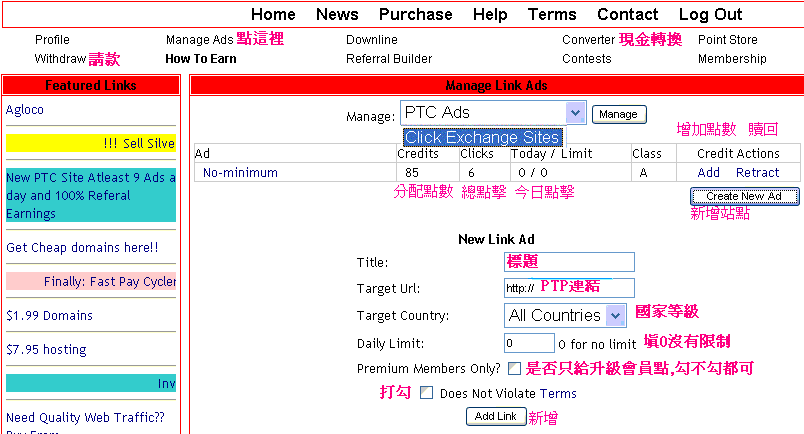This screenshot has height=434, width=804.
Task: Click the Agloco featured link
Action: coord(25,110)
